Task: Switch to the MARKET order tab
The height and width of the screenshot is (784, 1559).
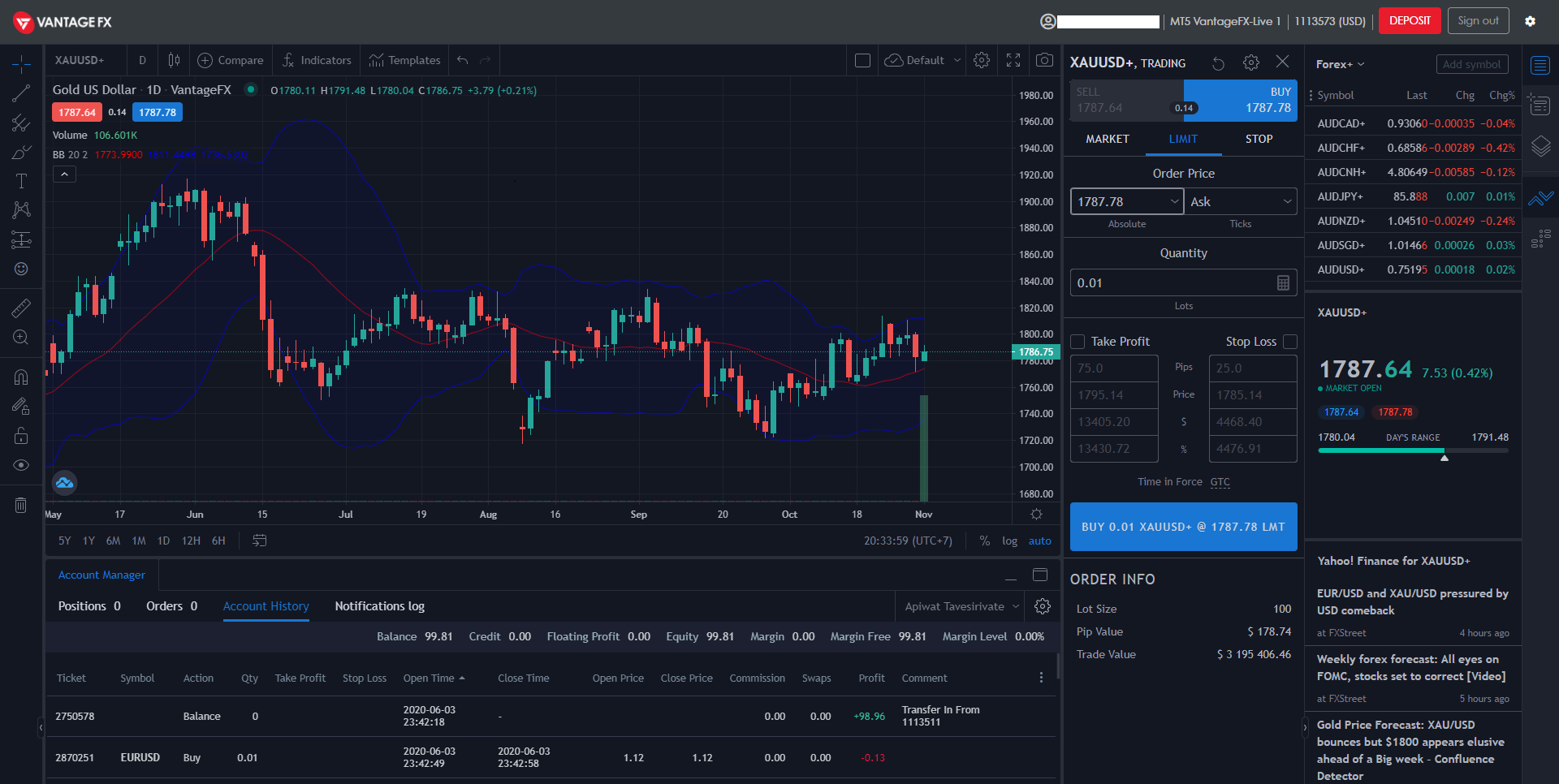Action: click(1108, 140)
